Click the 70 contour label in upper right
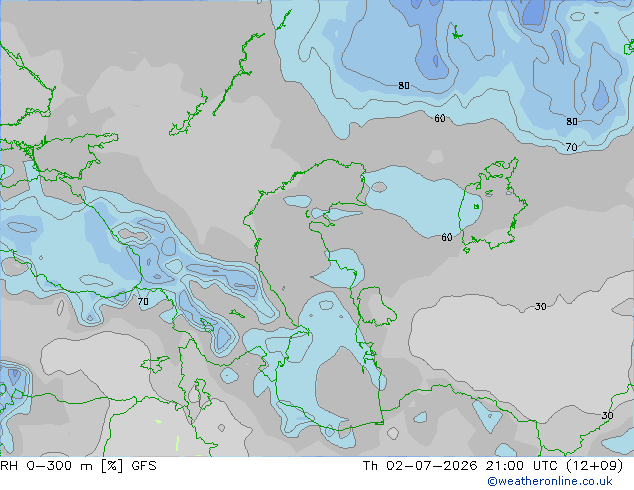 [571, 148]
